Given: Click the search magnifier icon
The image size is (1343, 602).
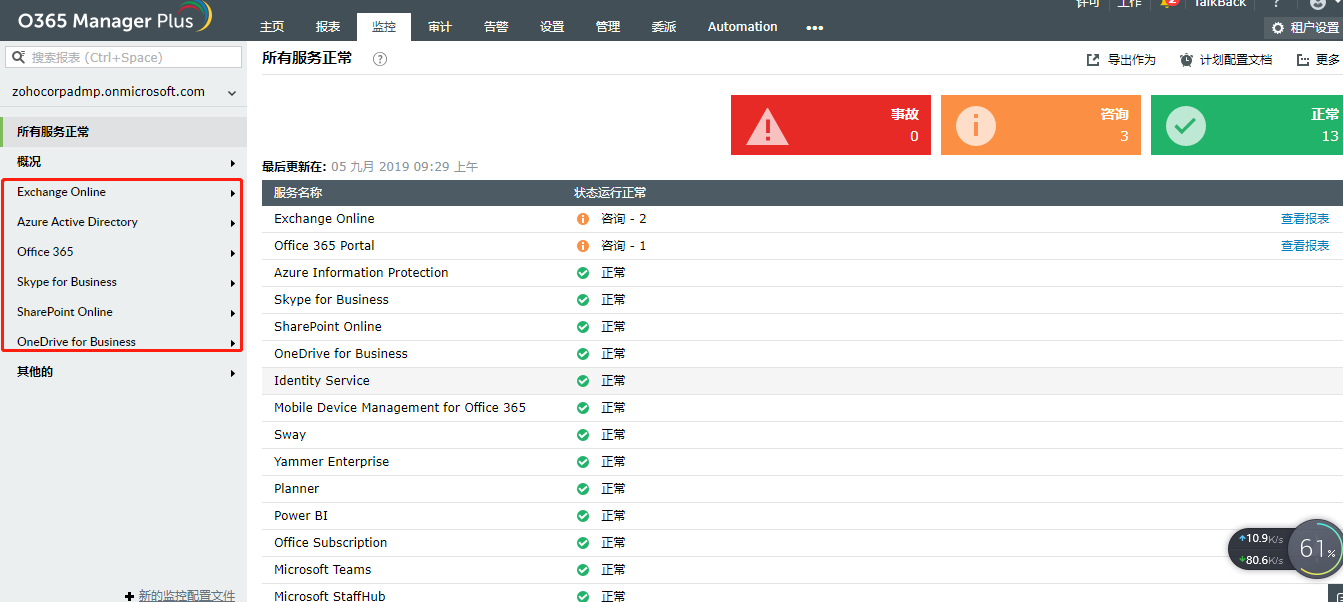Looking at the screenshot, I should click(x=18, y=57).
